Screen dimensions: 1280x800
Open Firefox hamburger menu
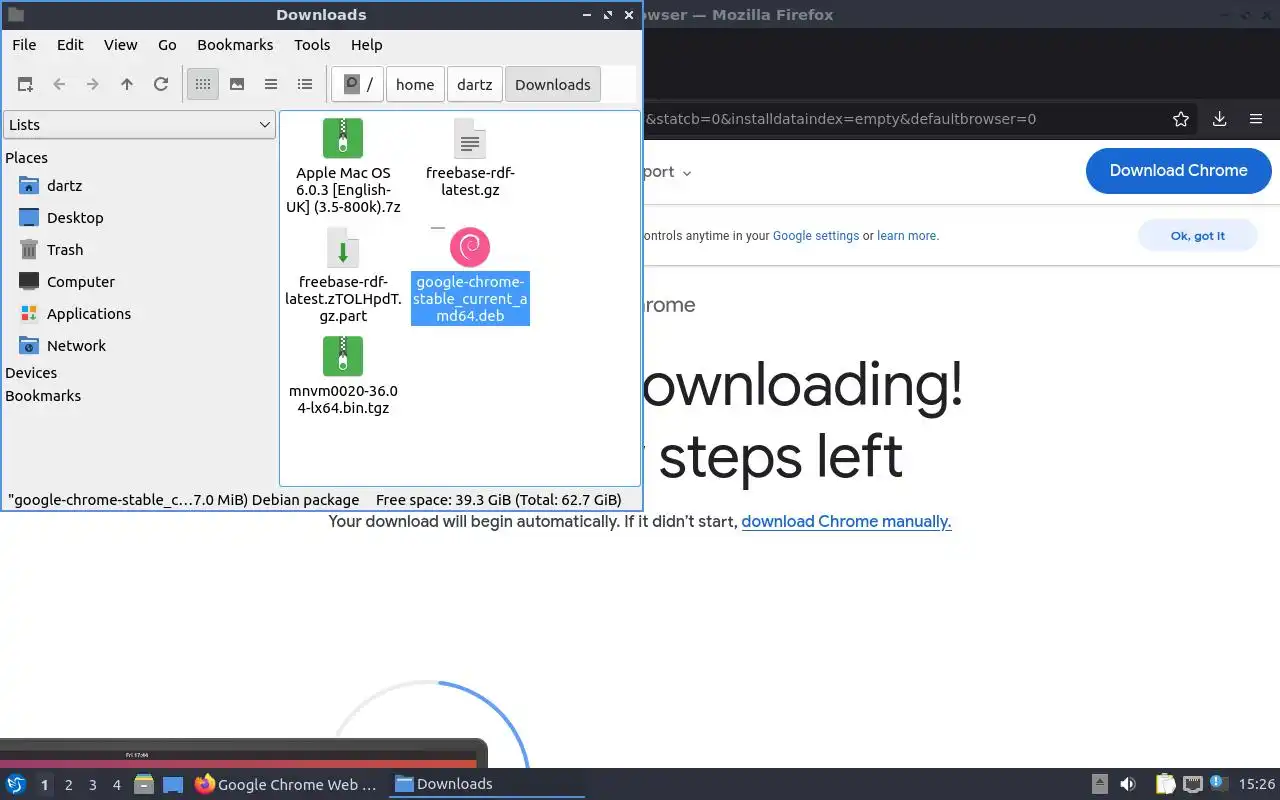pos(1256,119)
